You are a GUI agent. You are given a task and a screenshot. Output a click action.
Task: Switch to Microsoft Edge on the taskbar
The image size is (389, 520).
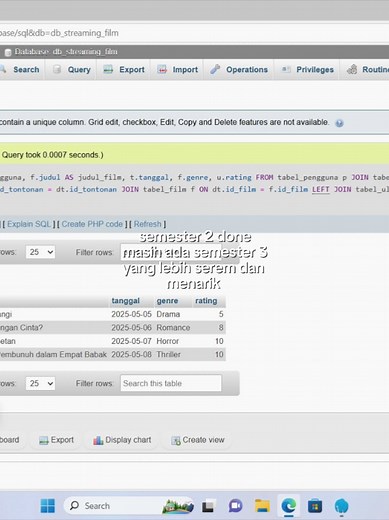click(x=289, y=506)
